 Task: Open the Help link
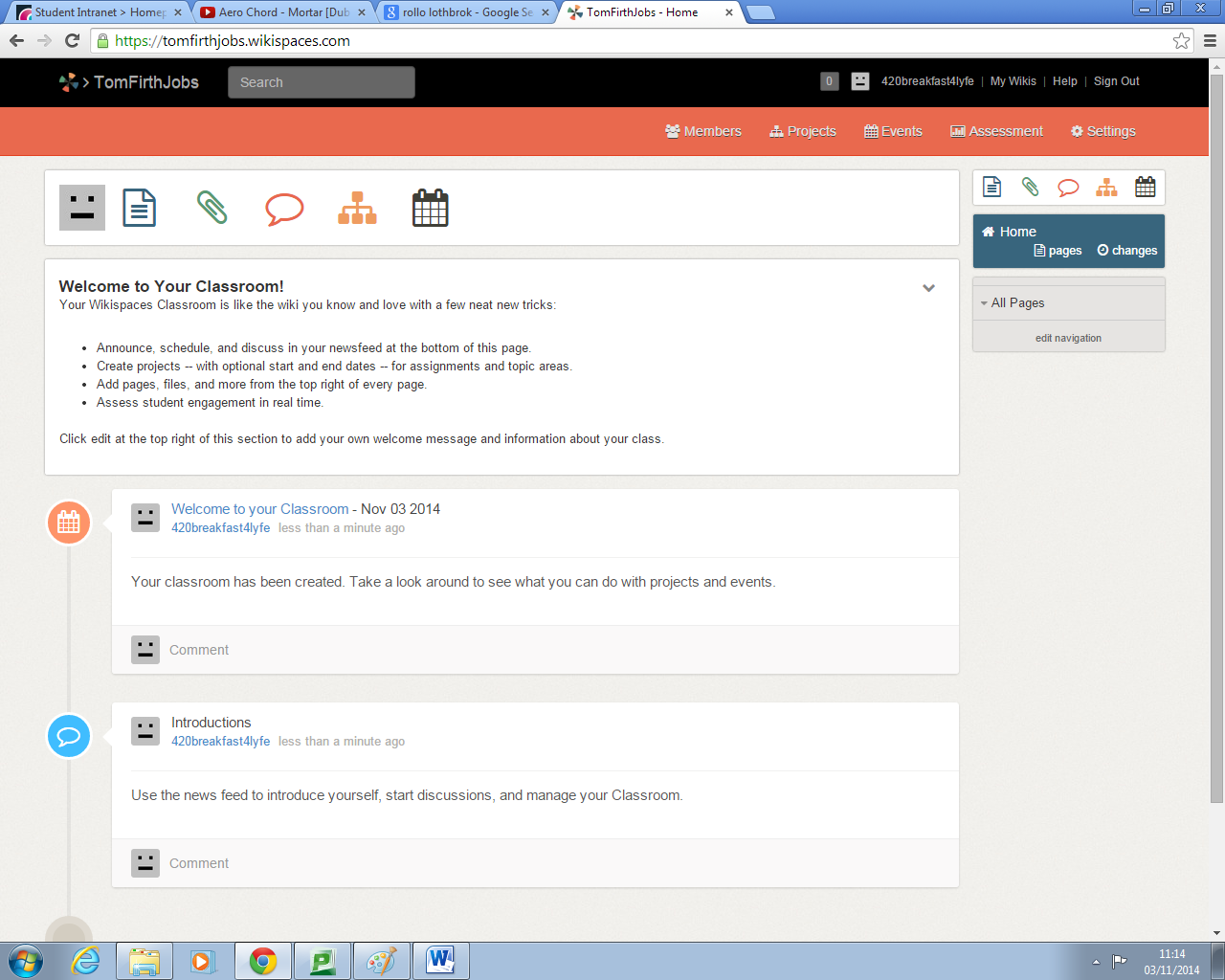tap(1065, 81)
